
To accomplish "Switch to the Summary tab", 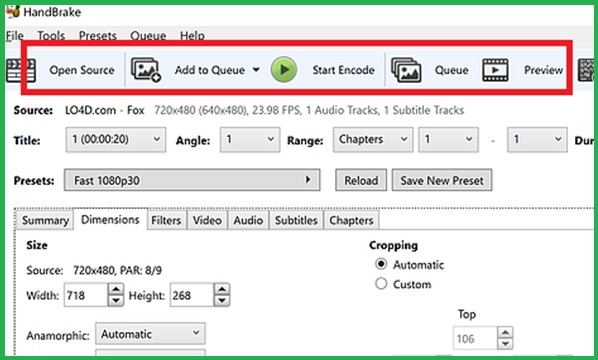I will click(x=45, y=220).
